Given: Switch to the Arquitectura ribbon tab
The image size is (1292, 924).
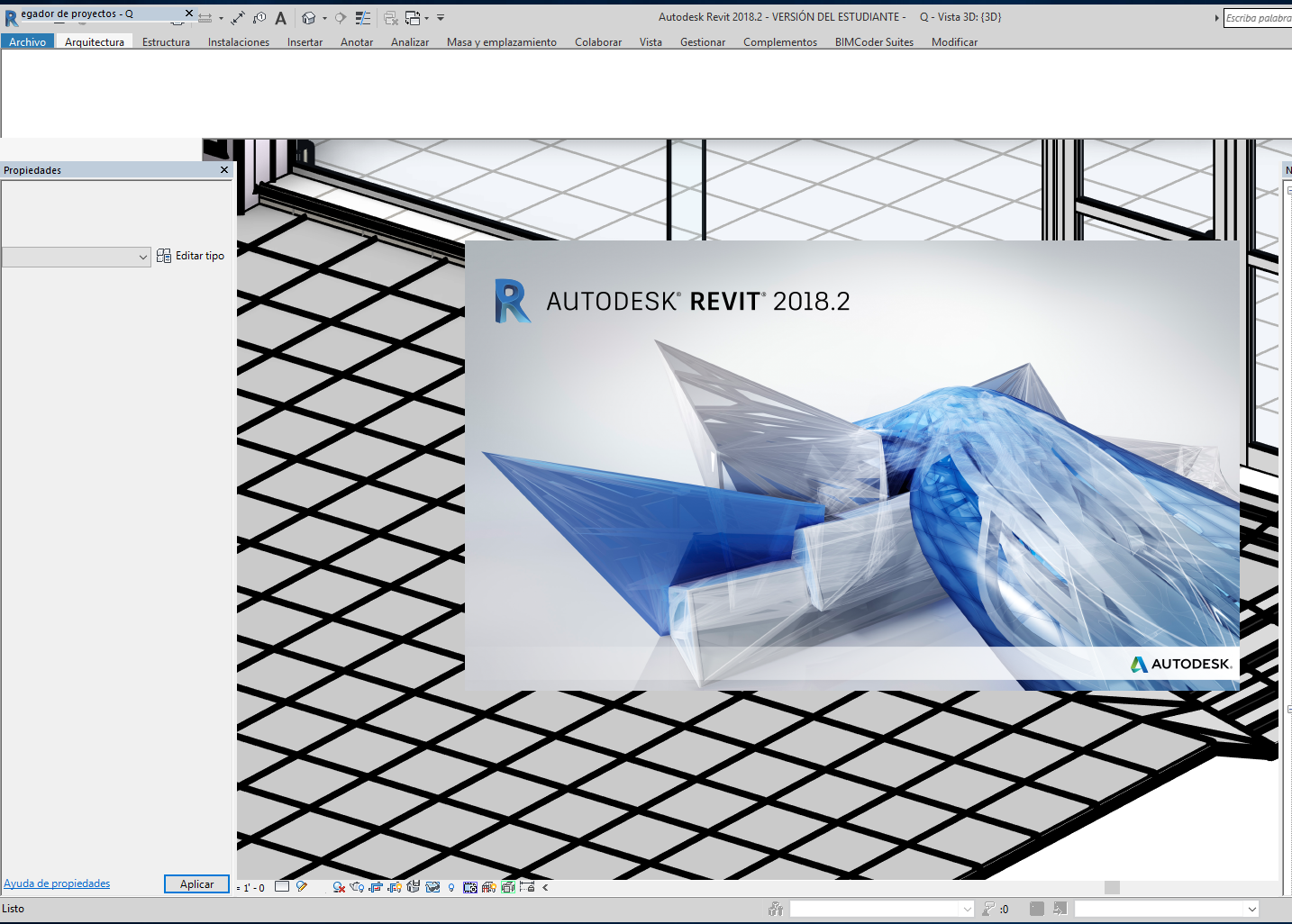Looking at the screenshot, I should pyautogui.click(x=94, y=41).
